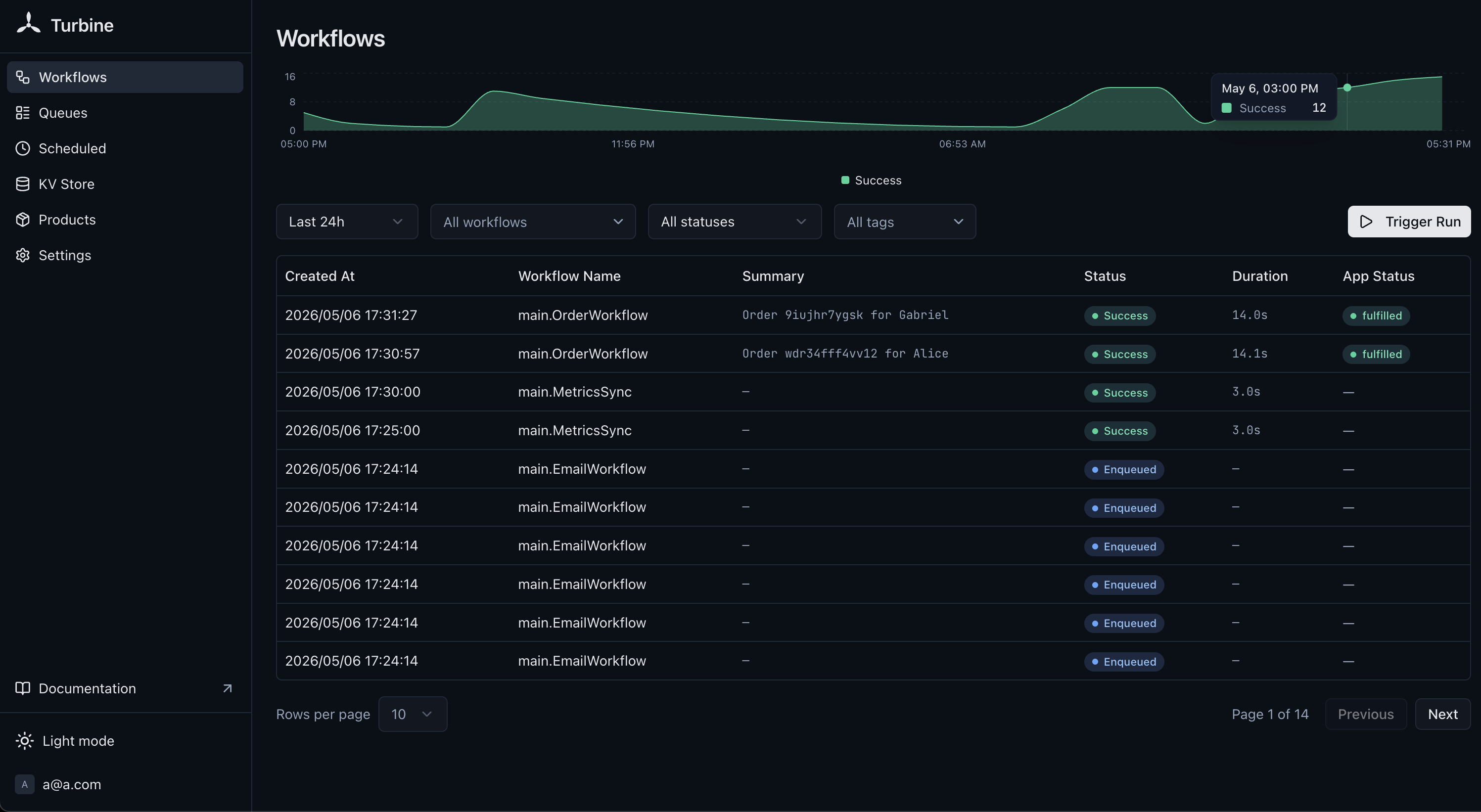
Task: Click the 06:53 AM chart axis label
Action: click(x=962, y=144)
